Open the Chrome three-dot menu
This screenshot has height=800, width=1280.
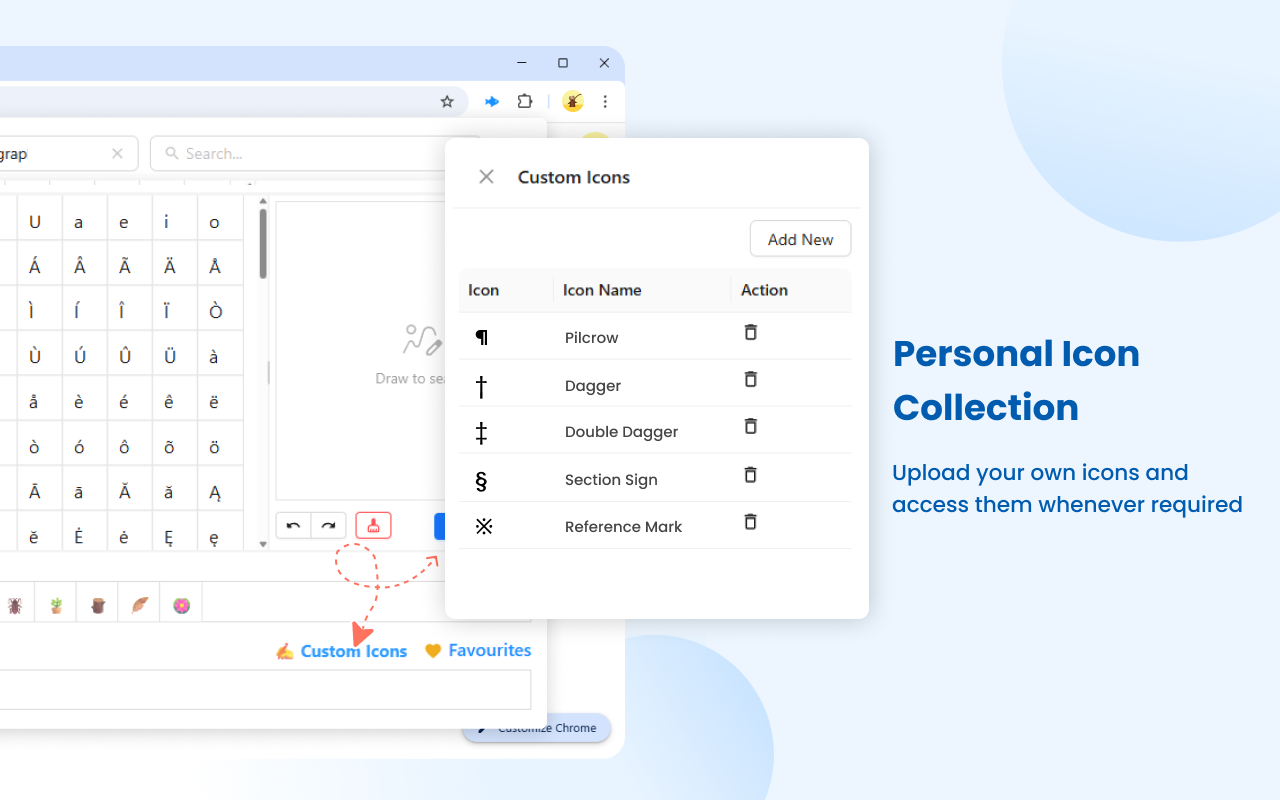pos(605,101)
